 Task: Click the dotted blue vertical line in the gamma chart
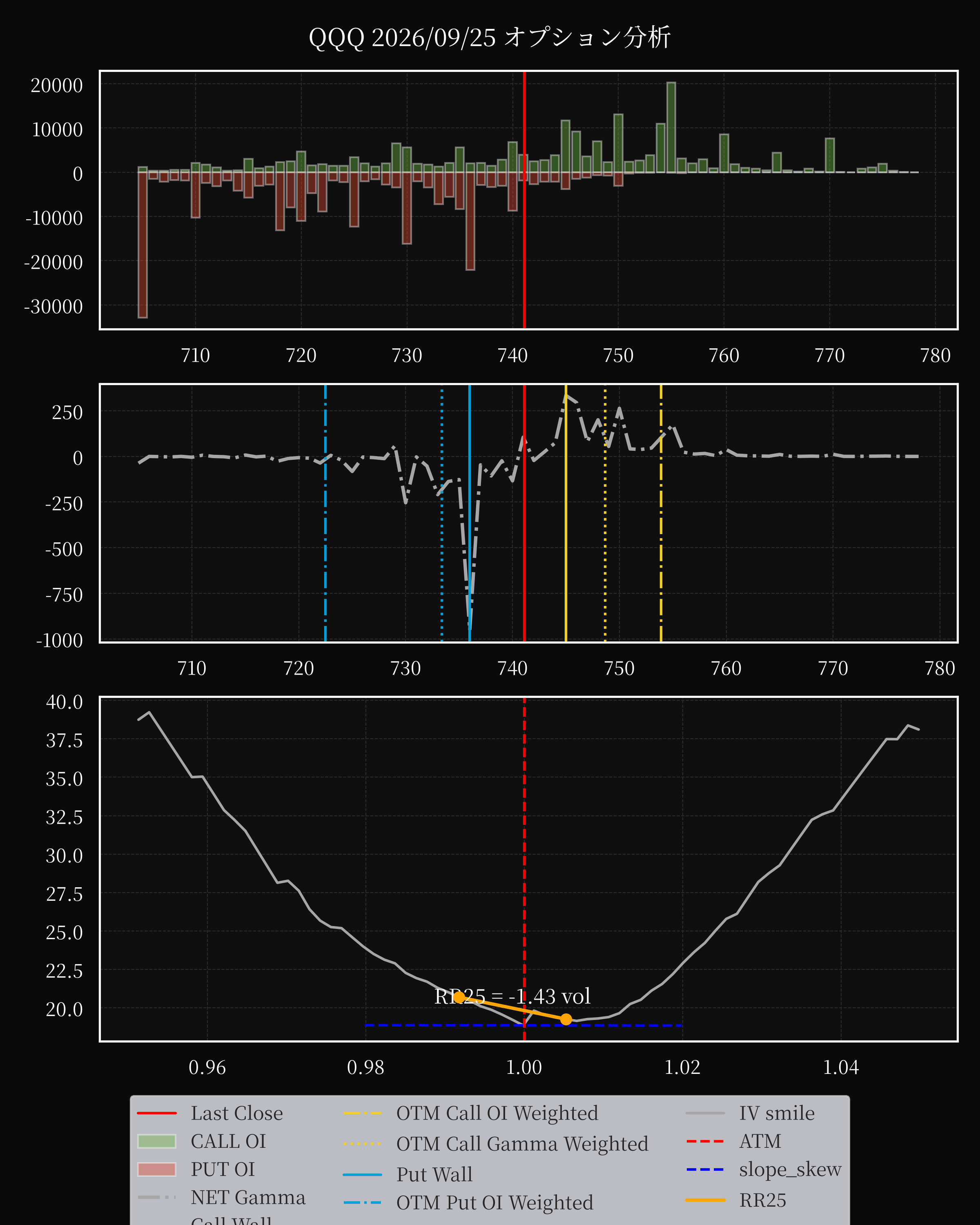441,513
